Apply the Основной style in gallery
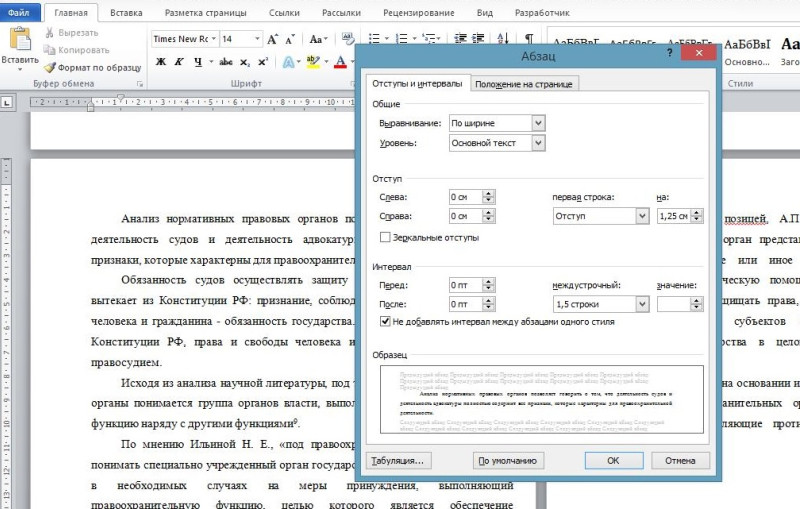This screenshot has height=509, width=800. (746, 53)
